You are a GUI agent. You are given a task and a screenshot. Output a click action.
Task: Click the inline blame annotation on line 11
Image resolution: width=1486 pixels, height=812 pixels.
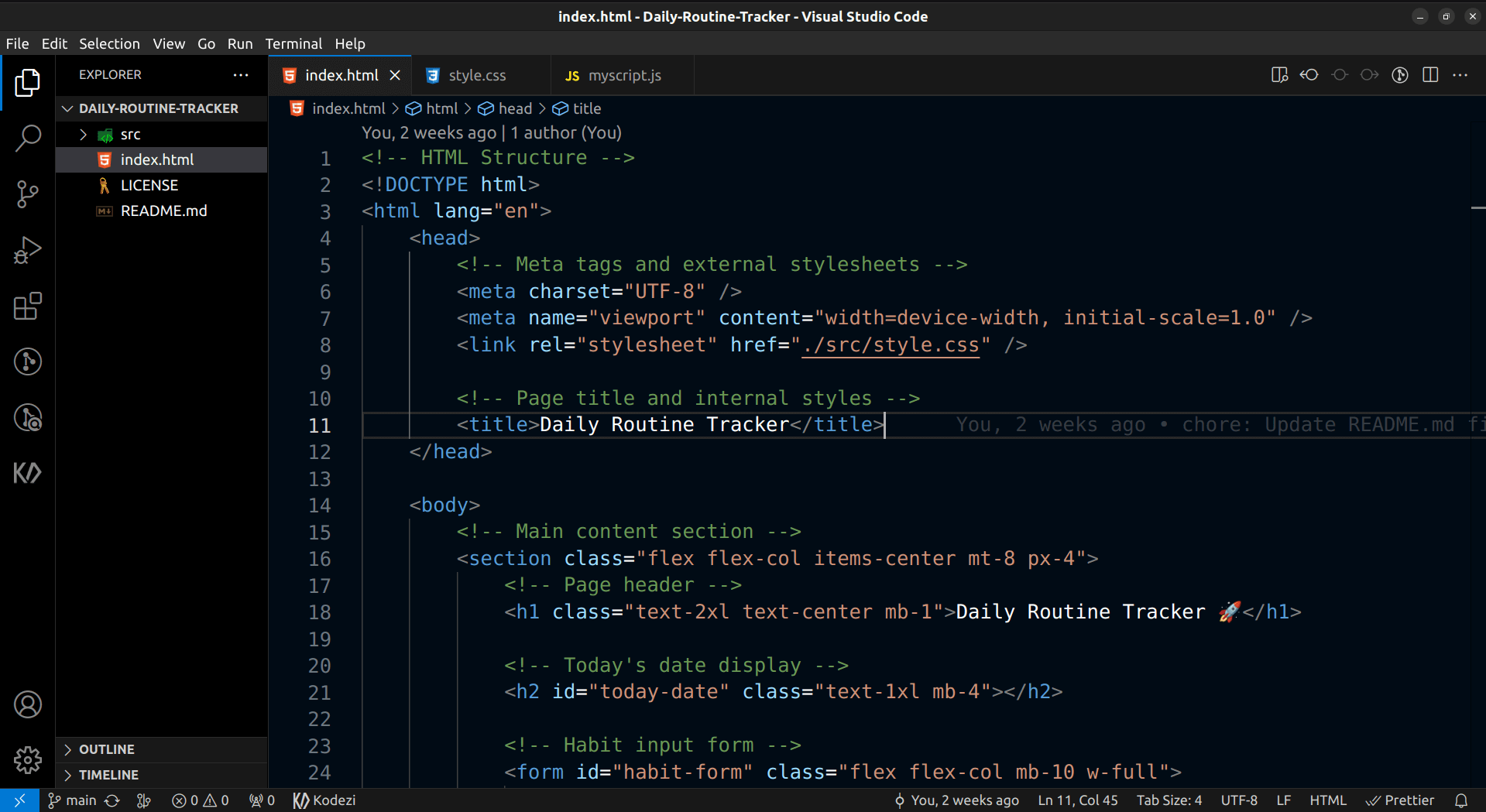(1220, 425)
